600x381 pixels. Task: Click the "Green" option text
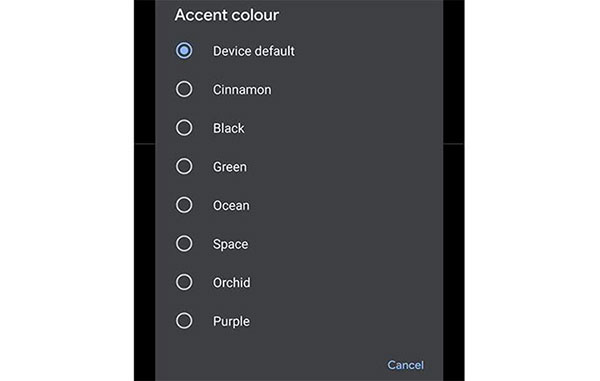point(230,167)
